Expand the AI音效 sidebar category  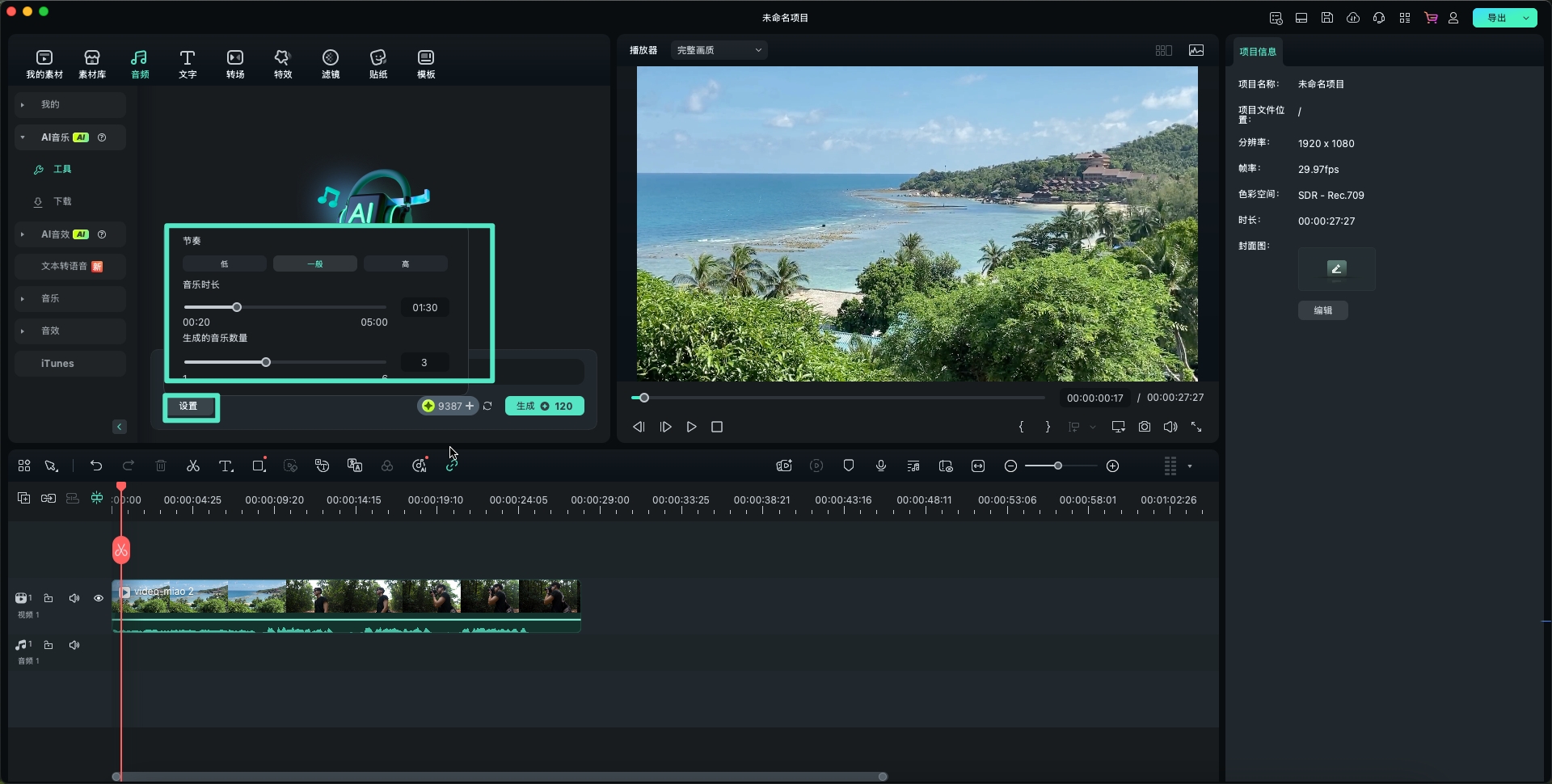pos(70,234)
